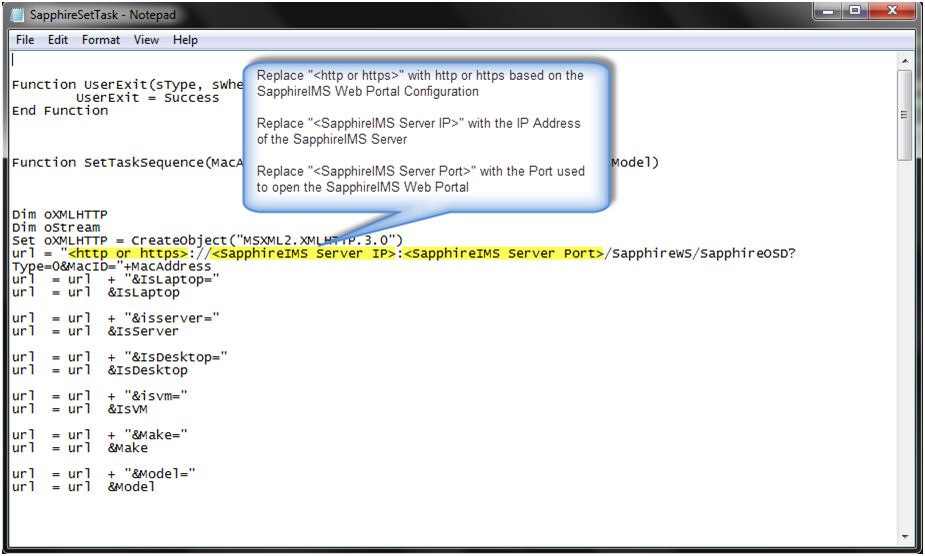Close the Notepad window

click(x=889, y=12)
